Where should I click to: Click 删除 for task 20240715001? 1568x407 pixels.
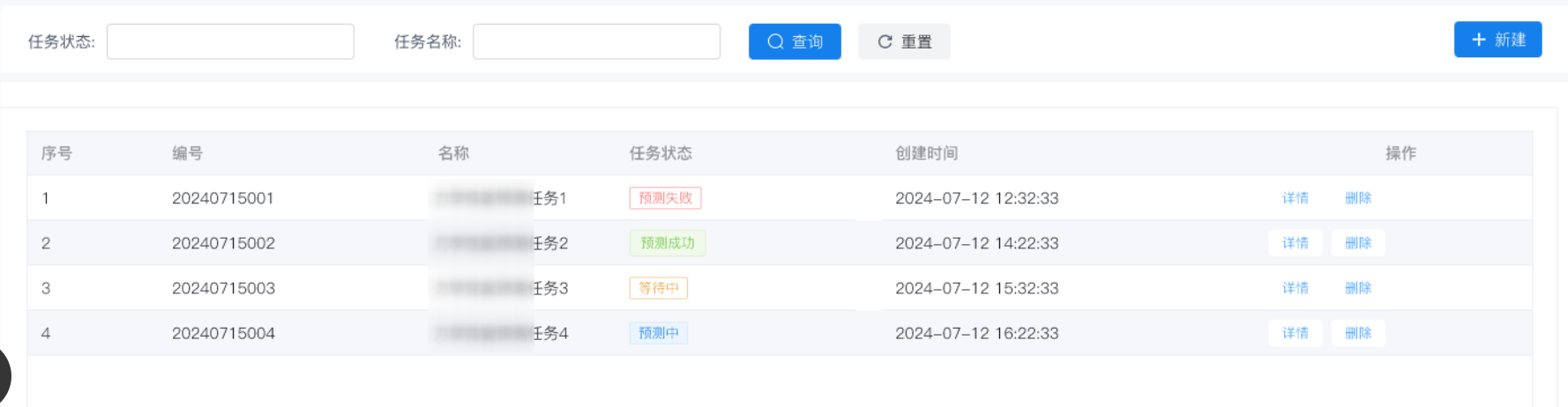(x=1358, y=198)
